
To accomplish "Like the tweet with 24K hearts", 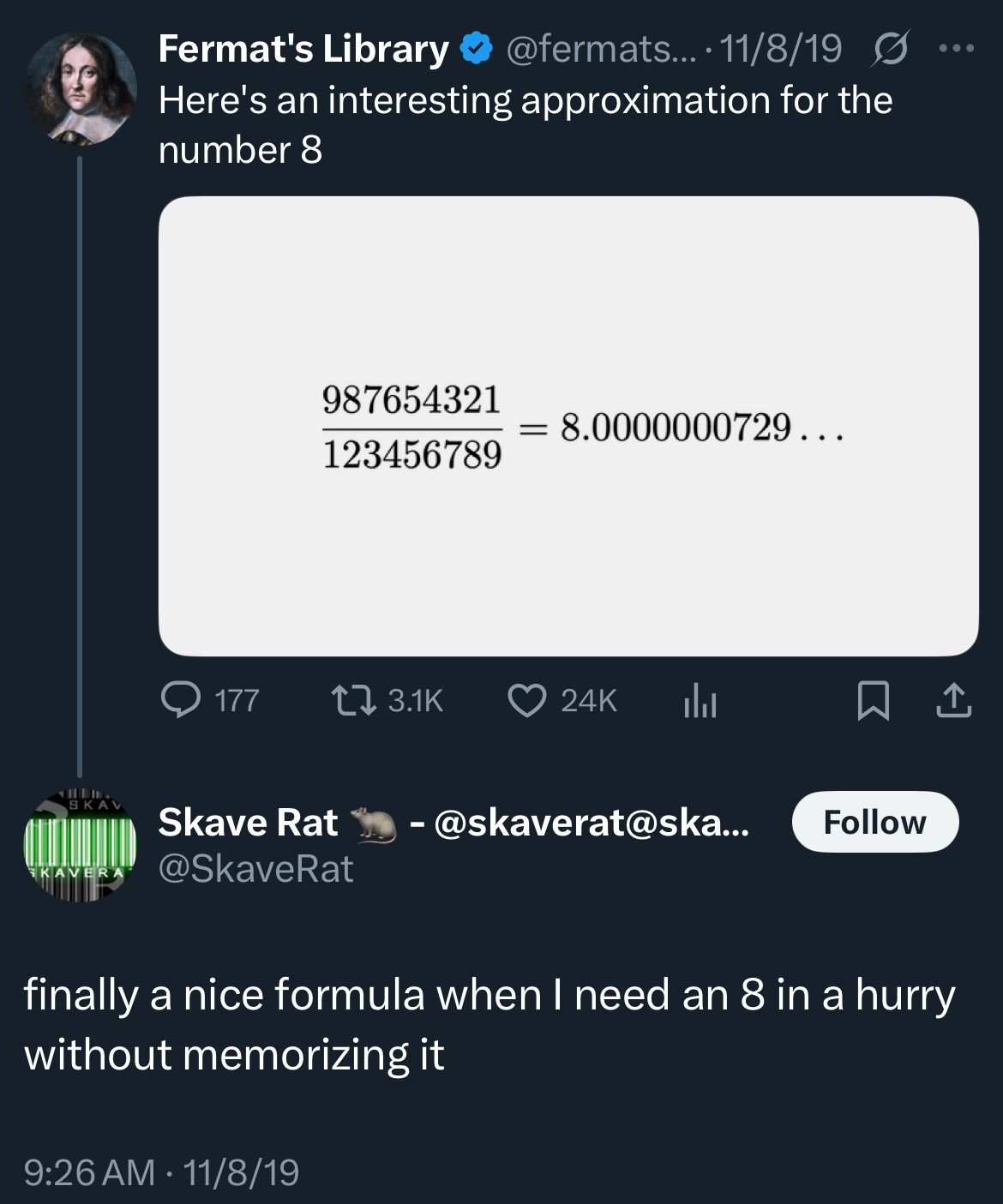I will click(562, 700).
